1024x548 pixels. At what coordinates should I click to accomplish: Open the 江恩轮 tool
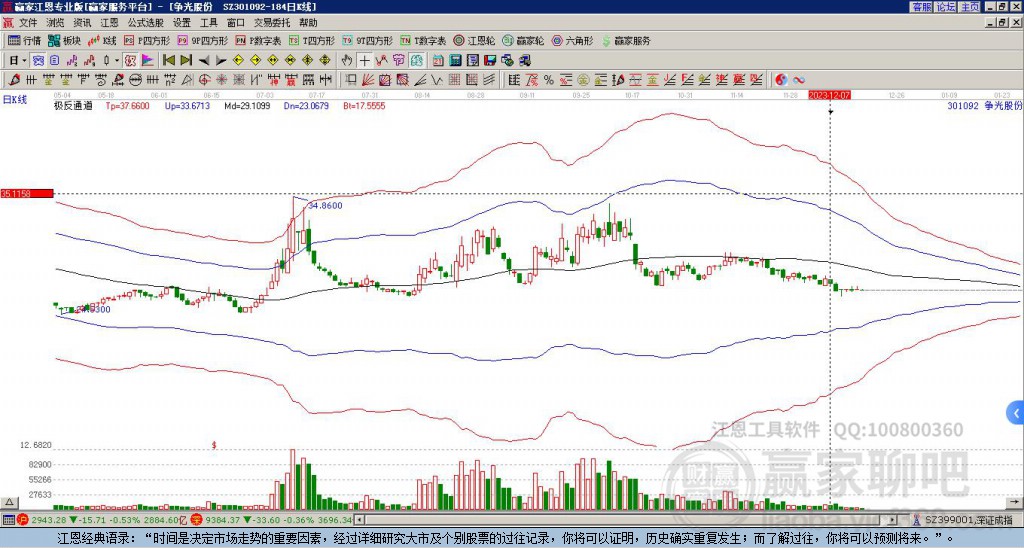click(x=474, y=40)
